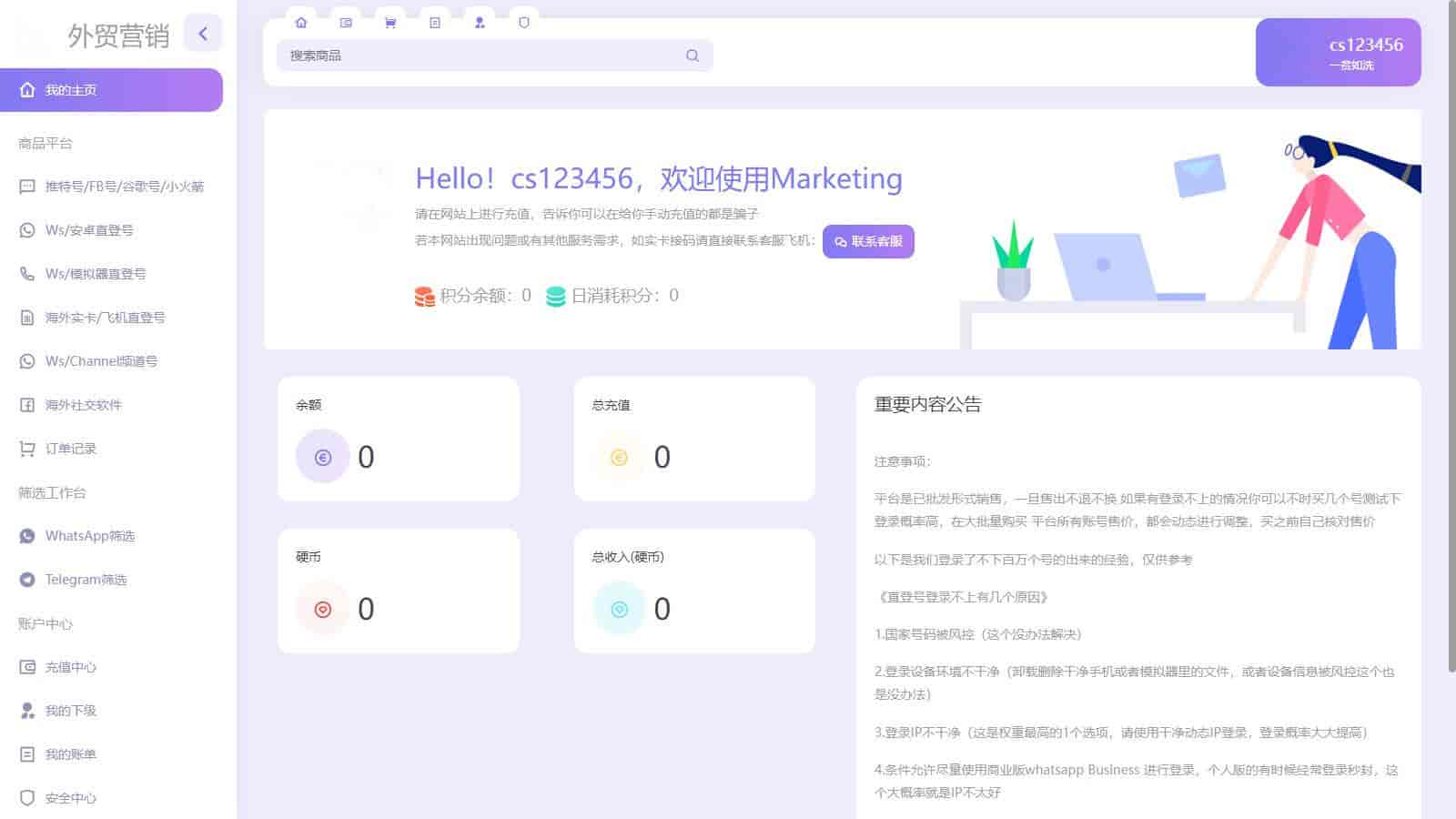Click the shopping cart icon in top bar

(x=390, y=23)
